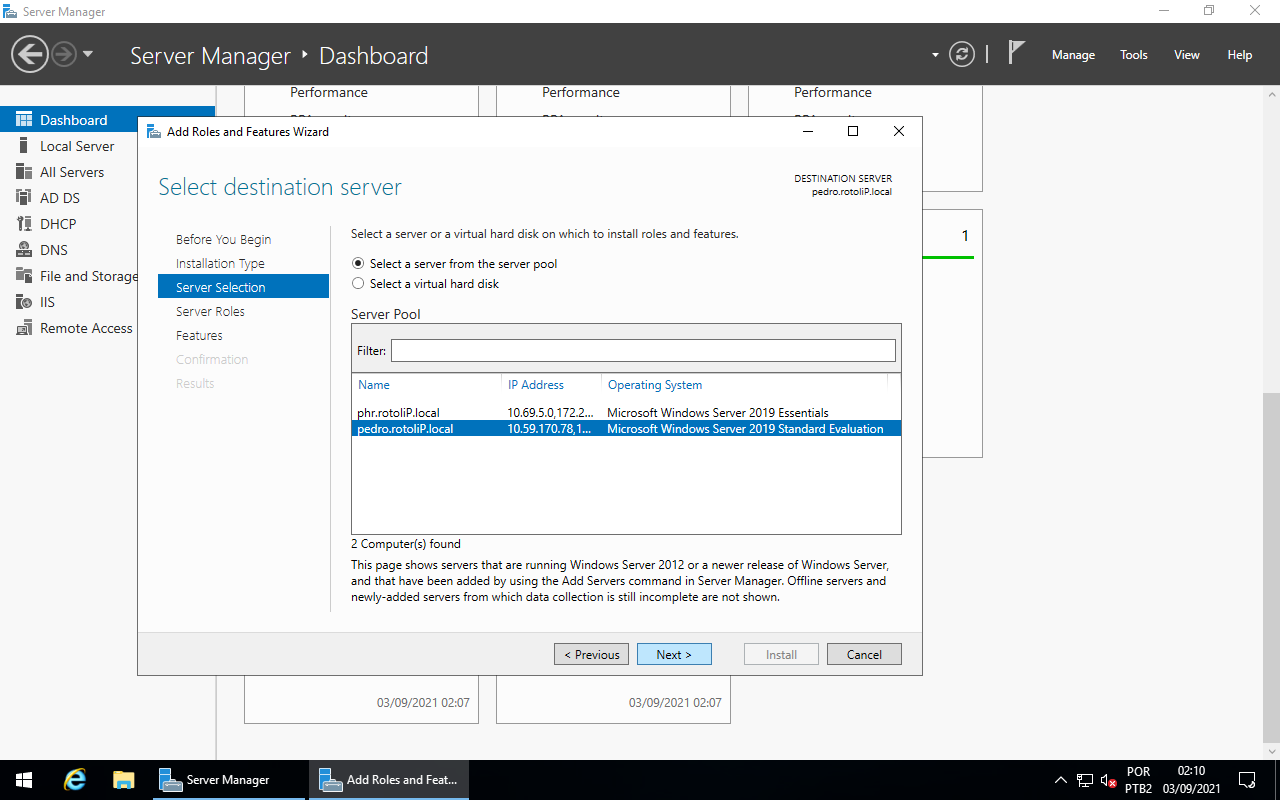Open the AD DS sidebar icon
Viewport: 1280px width, 800px height.
24,198
